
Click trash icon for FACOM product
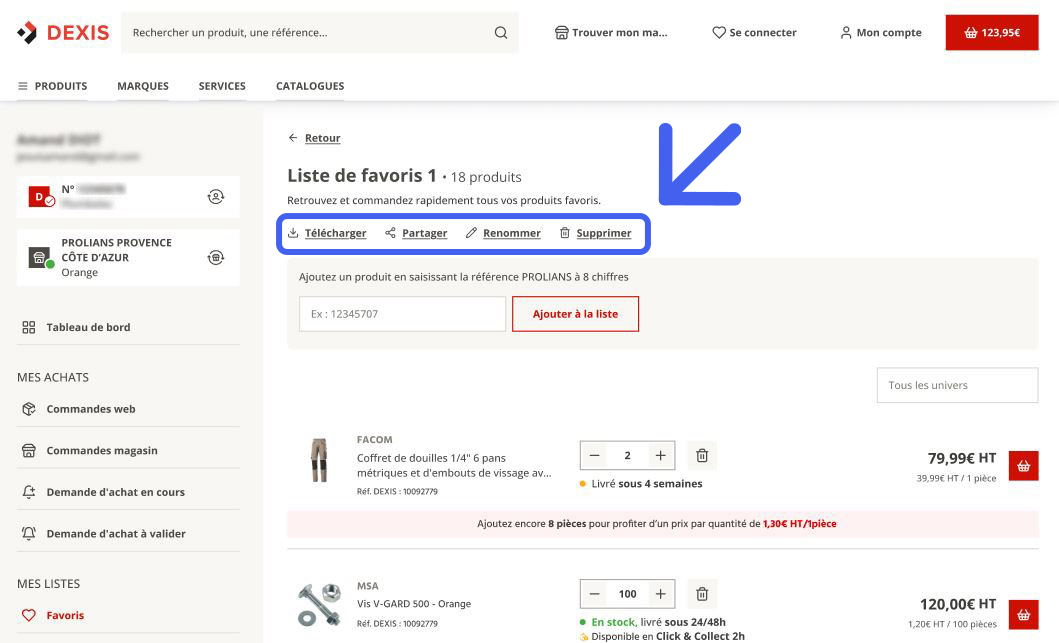coord(702,455)
